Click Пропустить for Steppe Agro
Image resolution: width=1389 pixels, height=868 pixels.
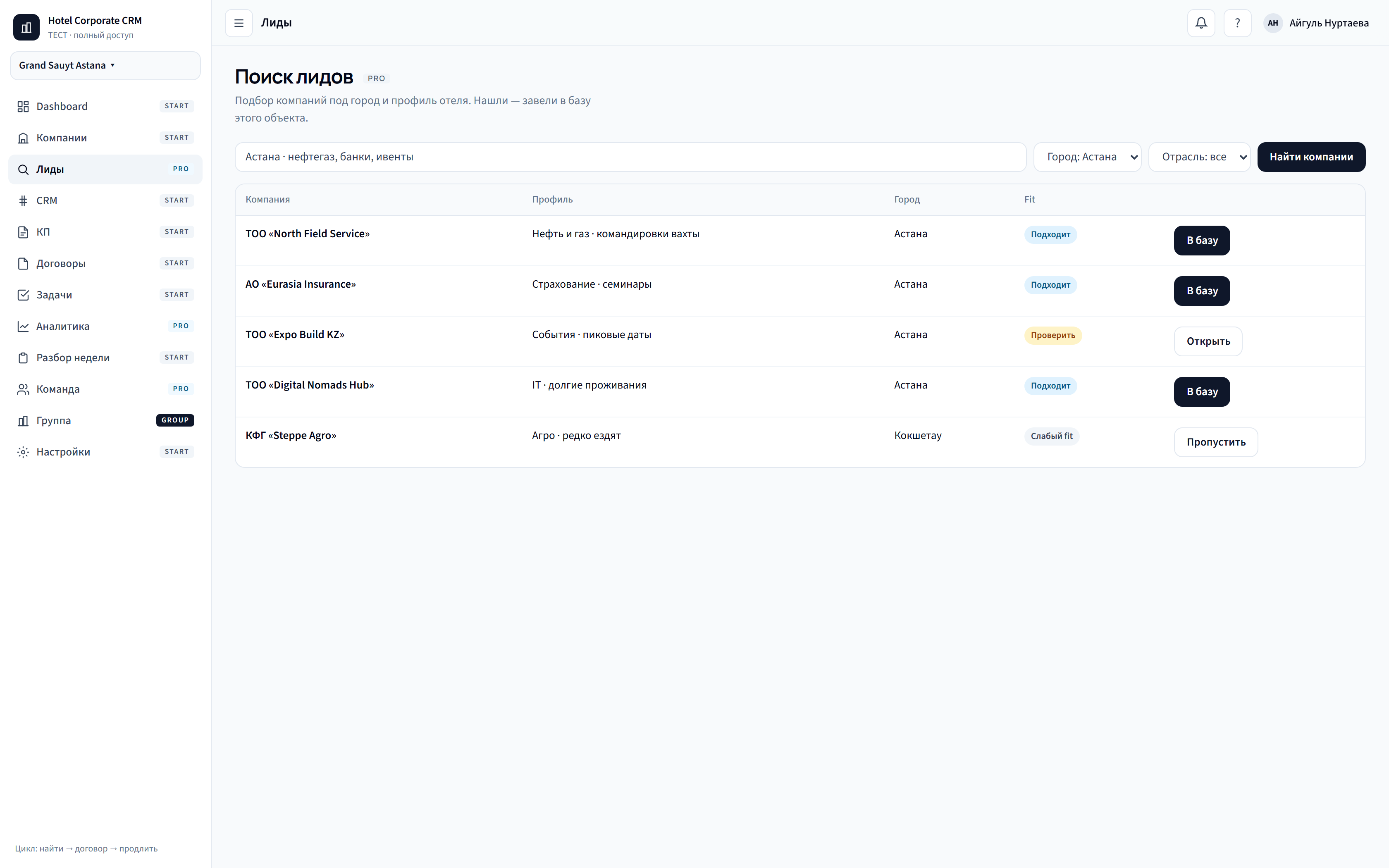coord(1216,442)
